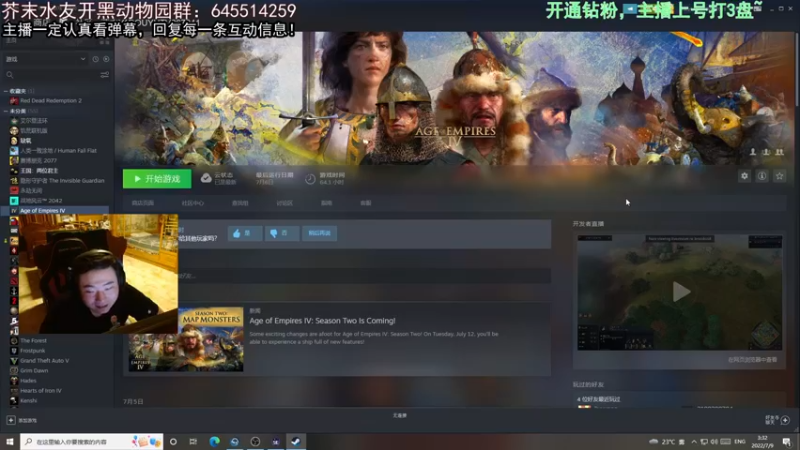Click the recent clock icon in library sidebar
The image size is (800, 450).
(95, 59)
